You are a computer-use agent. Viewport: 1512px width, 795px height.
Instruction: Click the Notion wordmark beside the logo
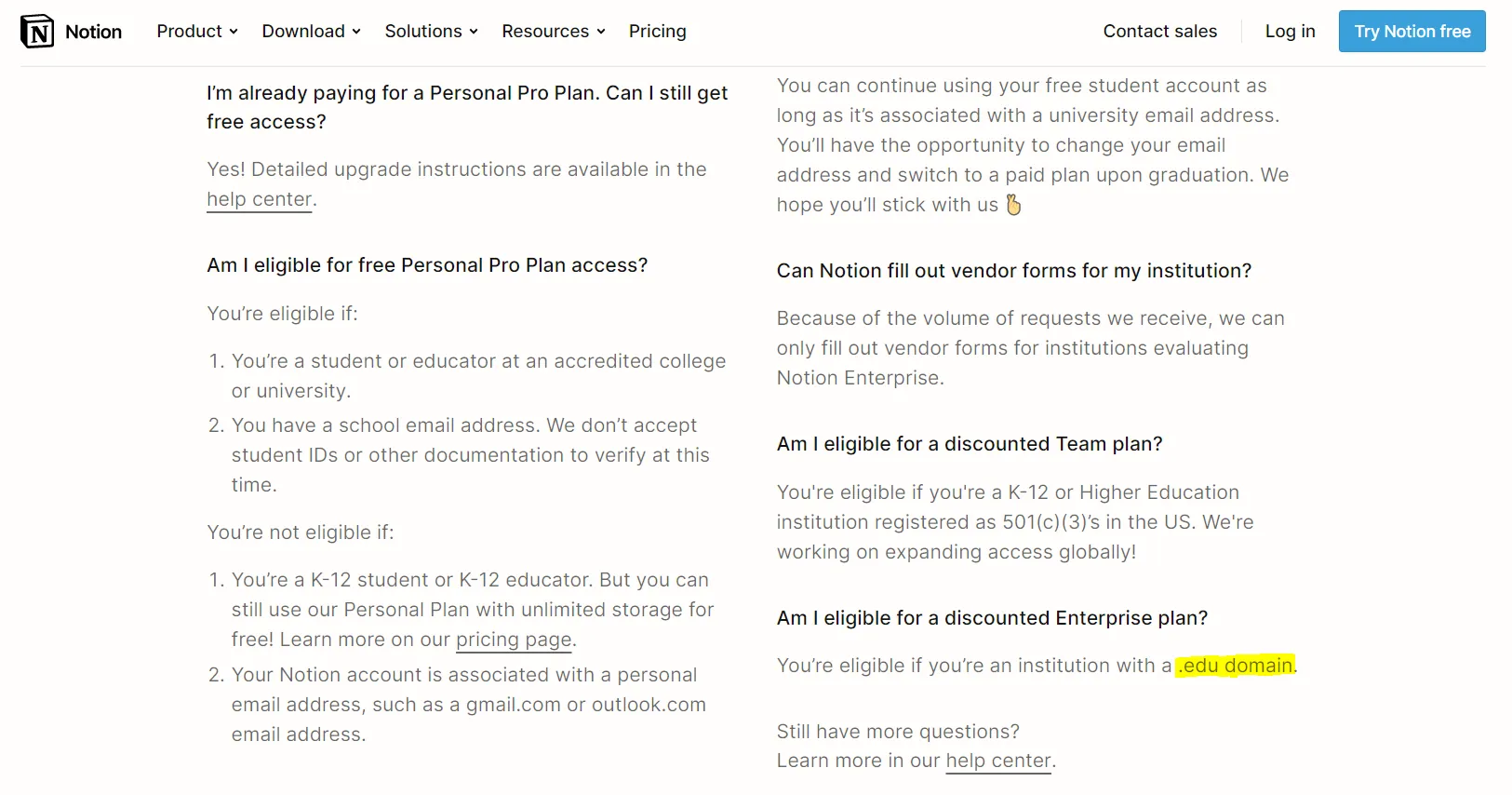pos(93,32)
